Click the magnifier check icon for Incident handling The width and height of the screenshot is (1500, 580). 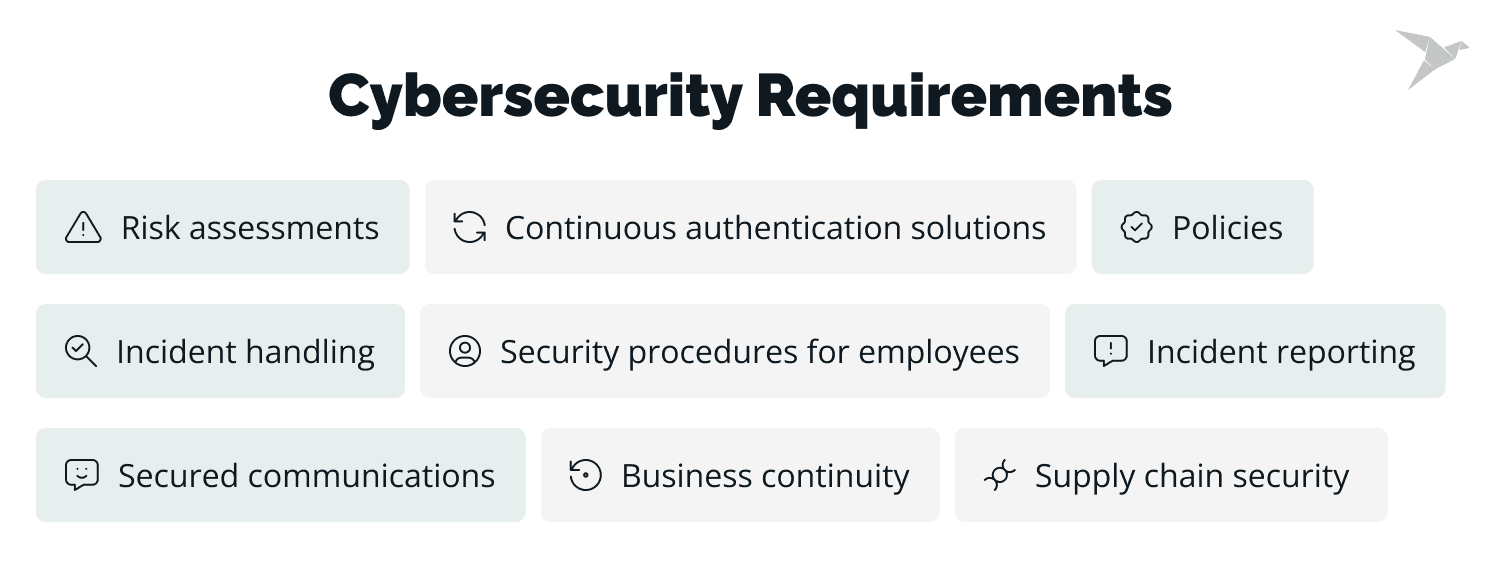tap(80, 351)
